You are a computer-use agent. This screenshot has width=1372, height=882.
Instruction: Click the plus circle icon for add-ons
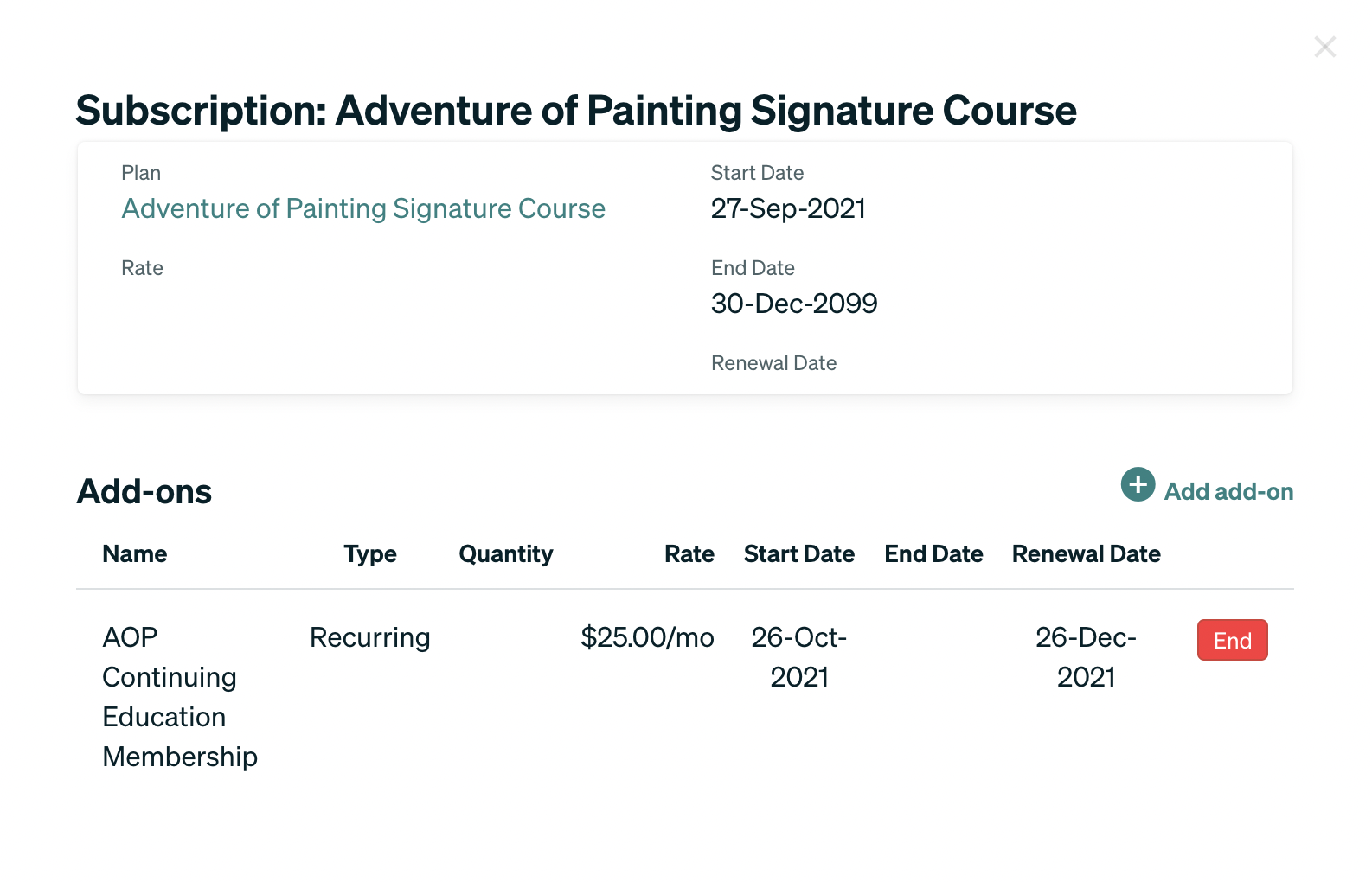[x=1138, y=484]
